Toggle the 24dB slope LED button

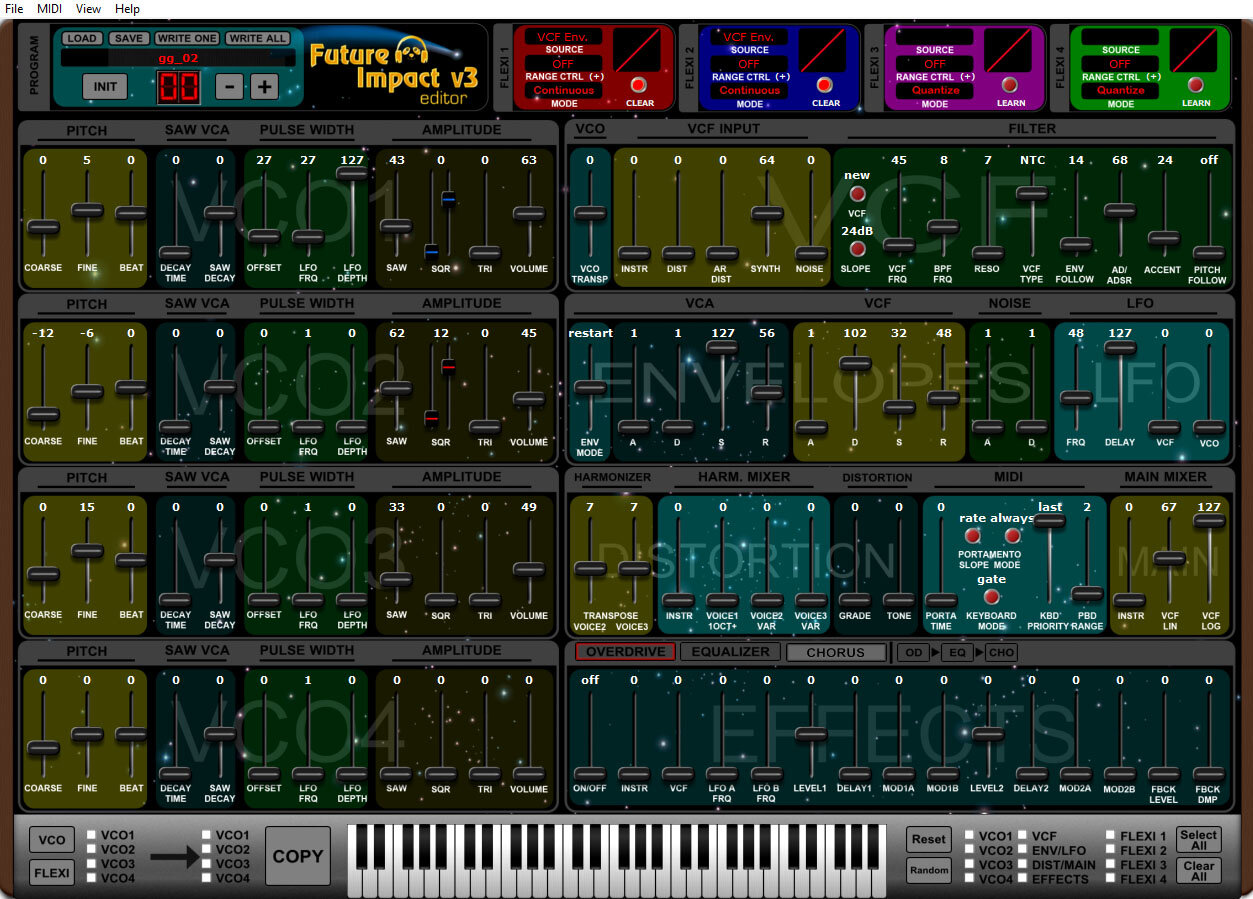857,249
